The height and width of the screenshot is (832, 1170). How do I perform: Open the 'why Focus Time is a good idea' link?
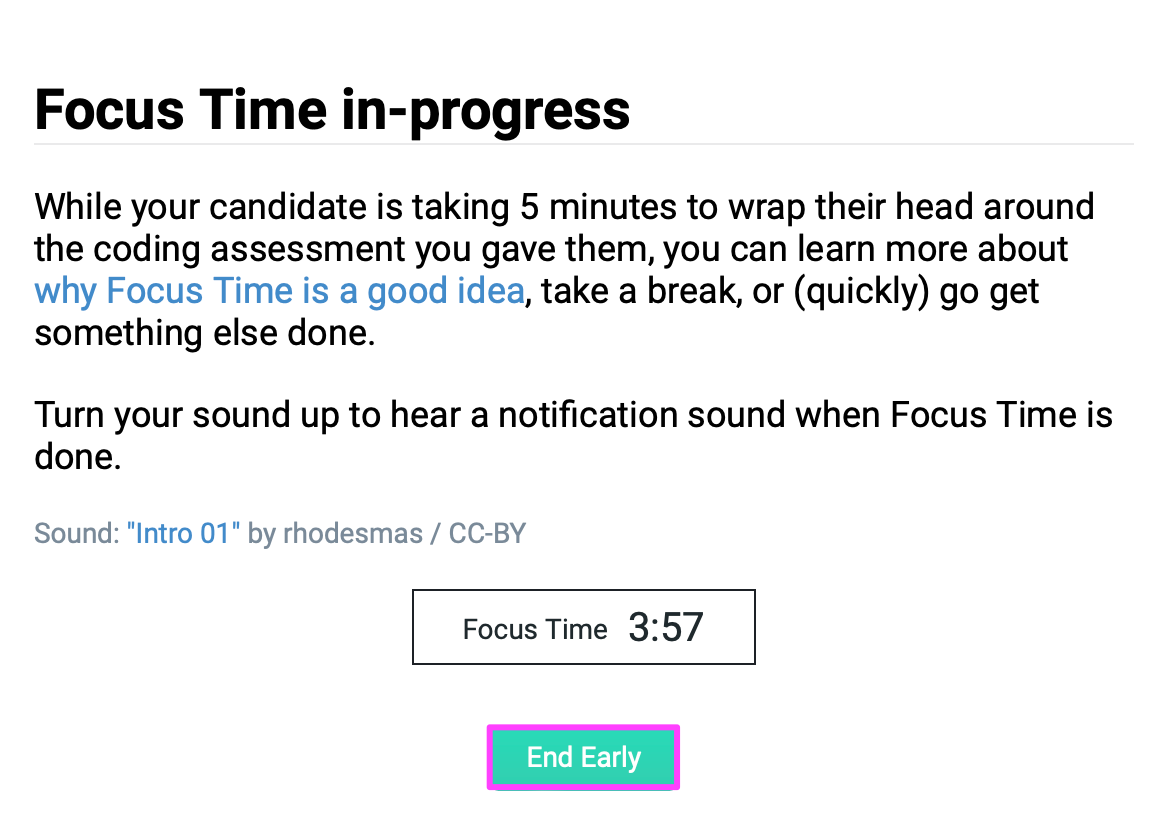[x=279, y=291]
